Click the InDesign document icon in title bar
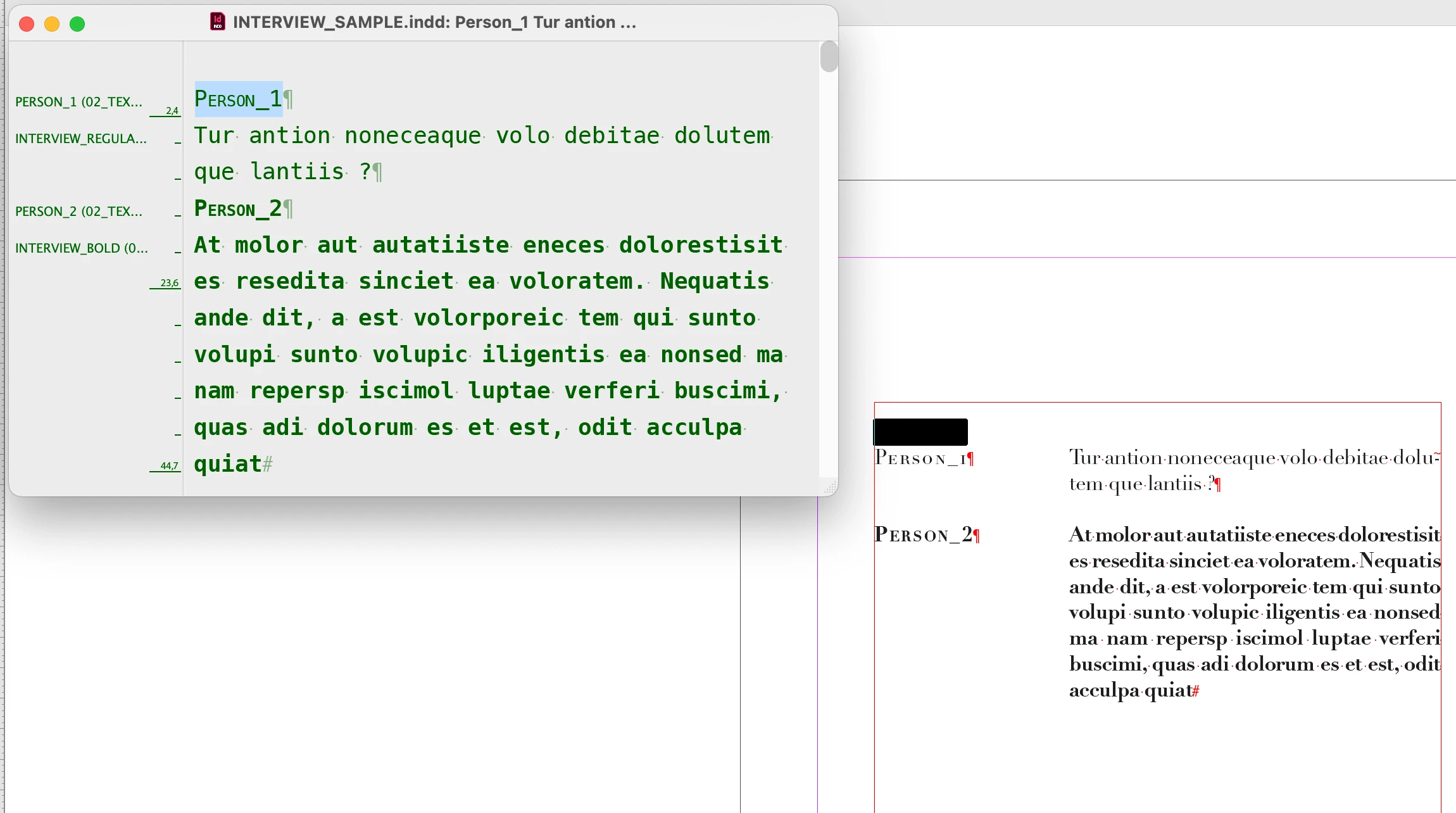The image size is (1456, 813). point(217,22)
